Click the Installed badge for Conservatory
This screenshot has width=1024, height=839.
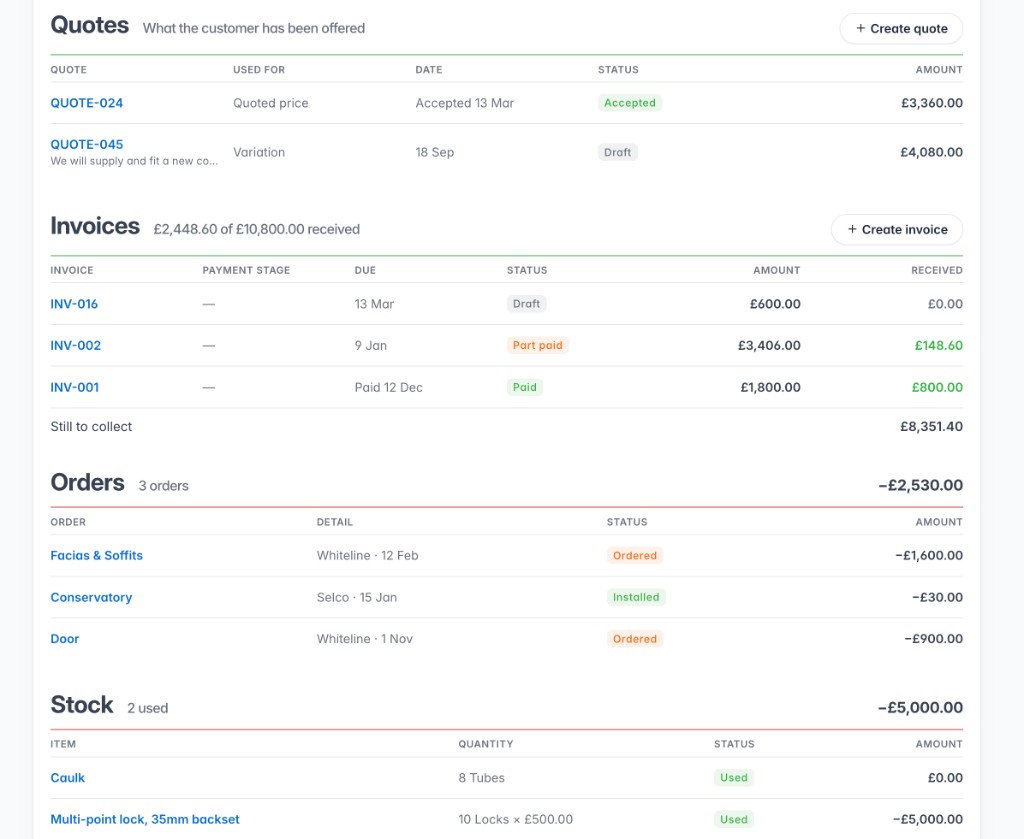[x=636, y=597]
